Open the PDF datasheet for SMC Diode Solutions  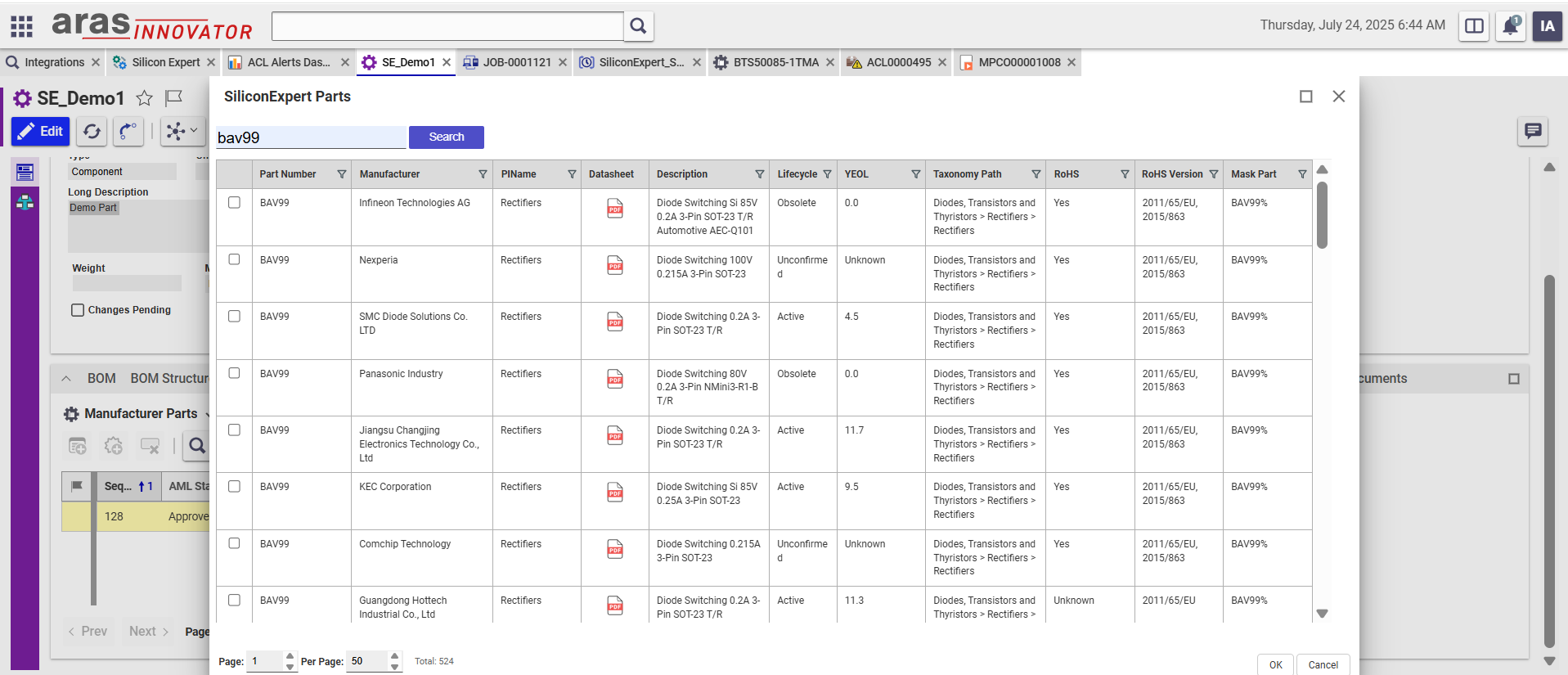(615, 322)
